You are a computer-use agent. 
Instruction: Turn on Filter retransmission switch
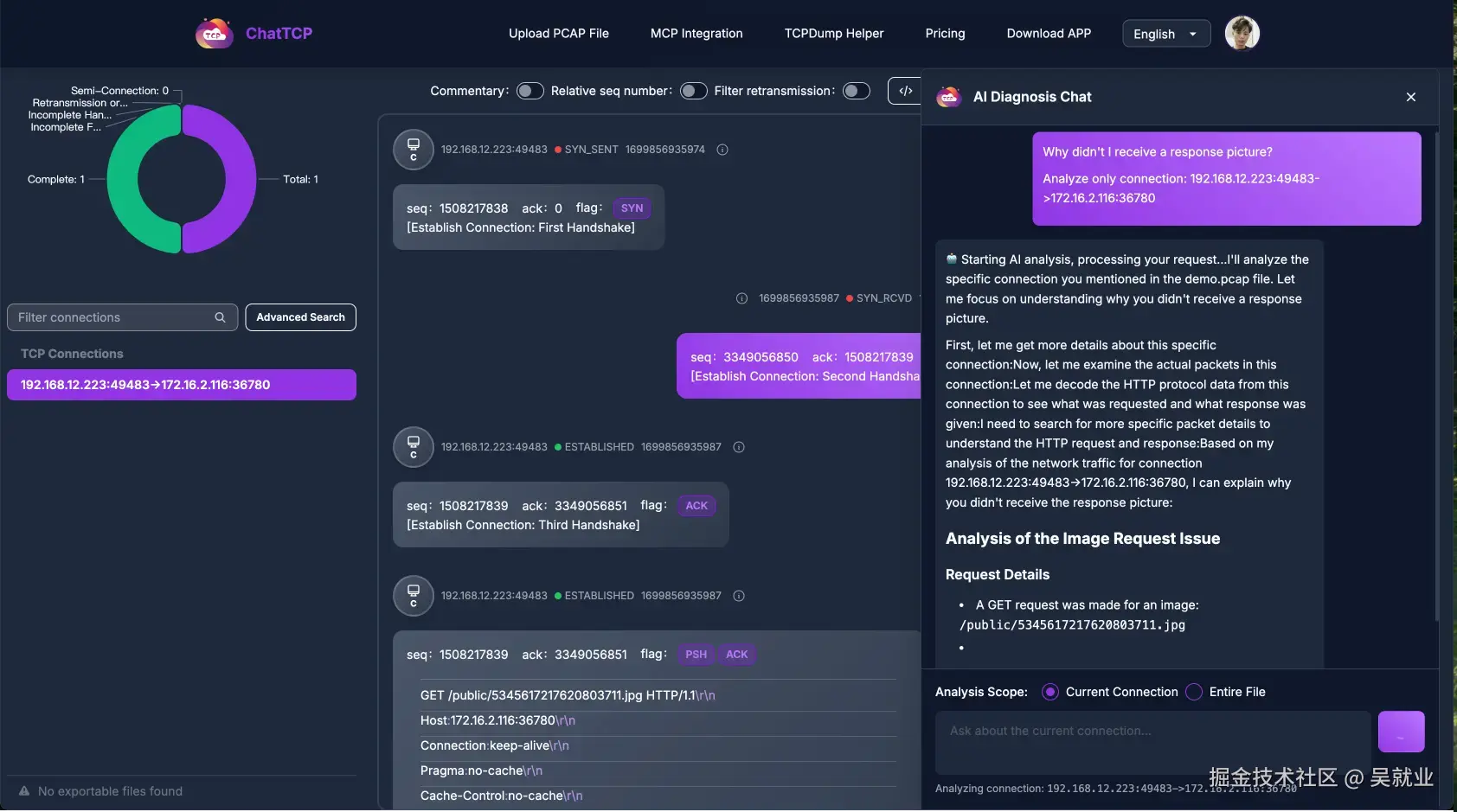coord(856,91)
